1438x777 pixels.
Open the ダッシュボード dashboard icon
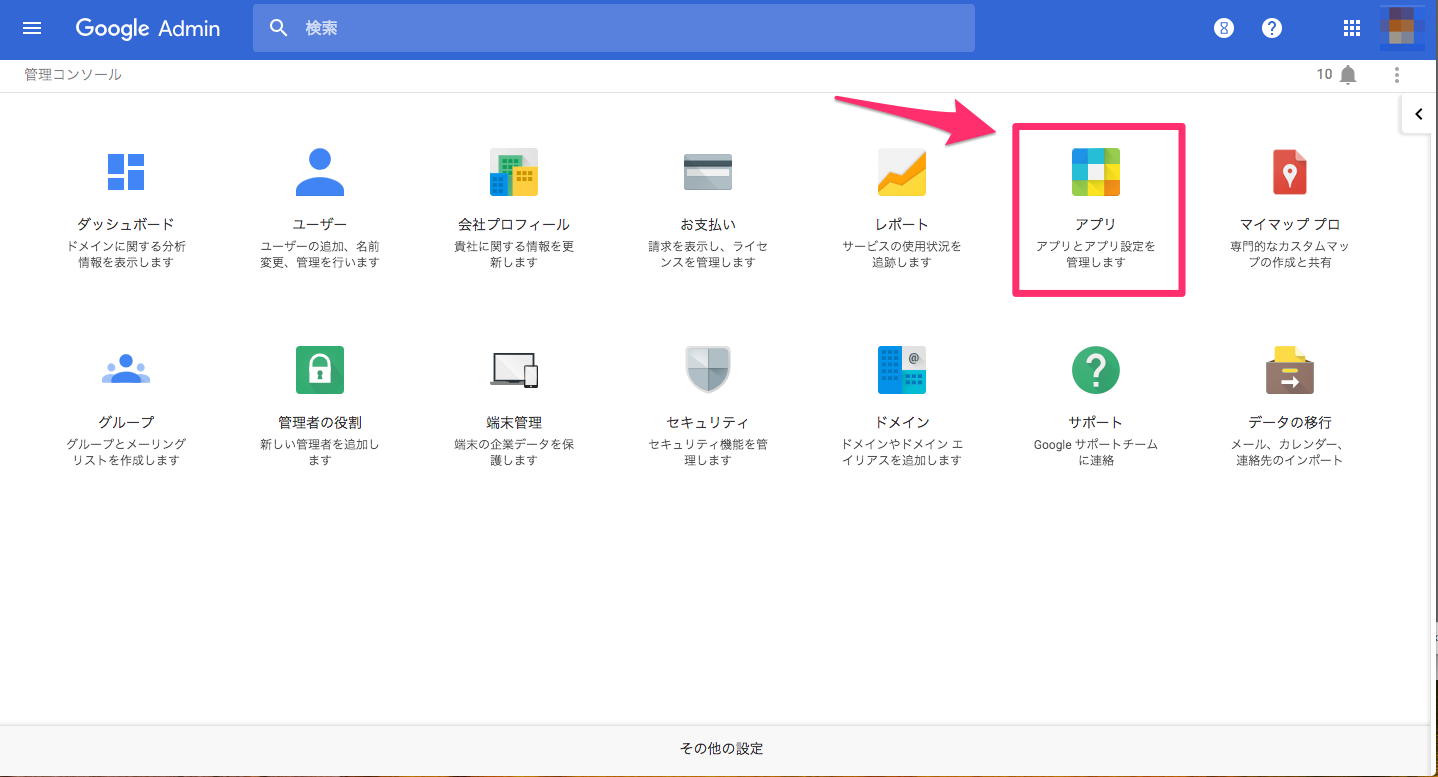pyautogui.click(x=126, y=172)
